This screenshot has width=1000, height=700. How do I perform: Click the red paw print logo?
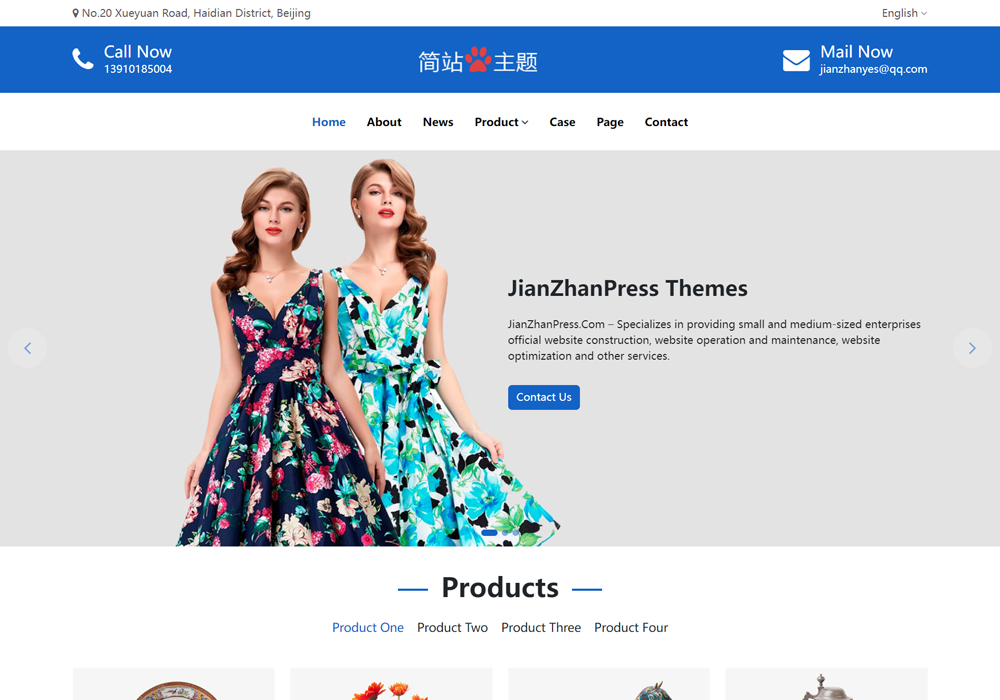pos(478,60)
